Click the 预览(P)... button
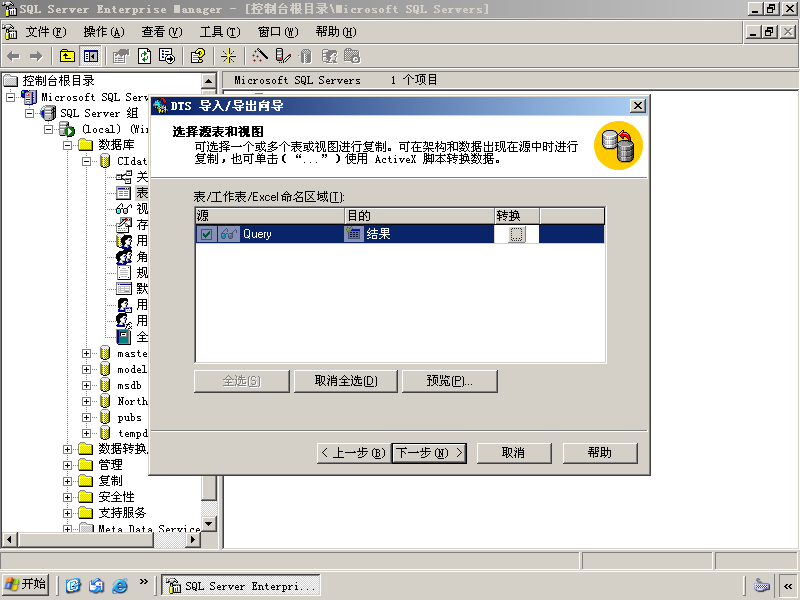 (449, 381)
